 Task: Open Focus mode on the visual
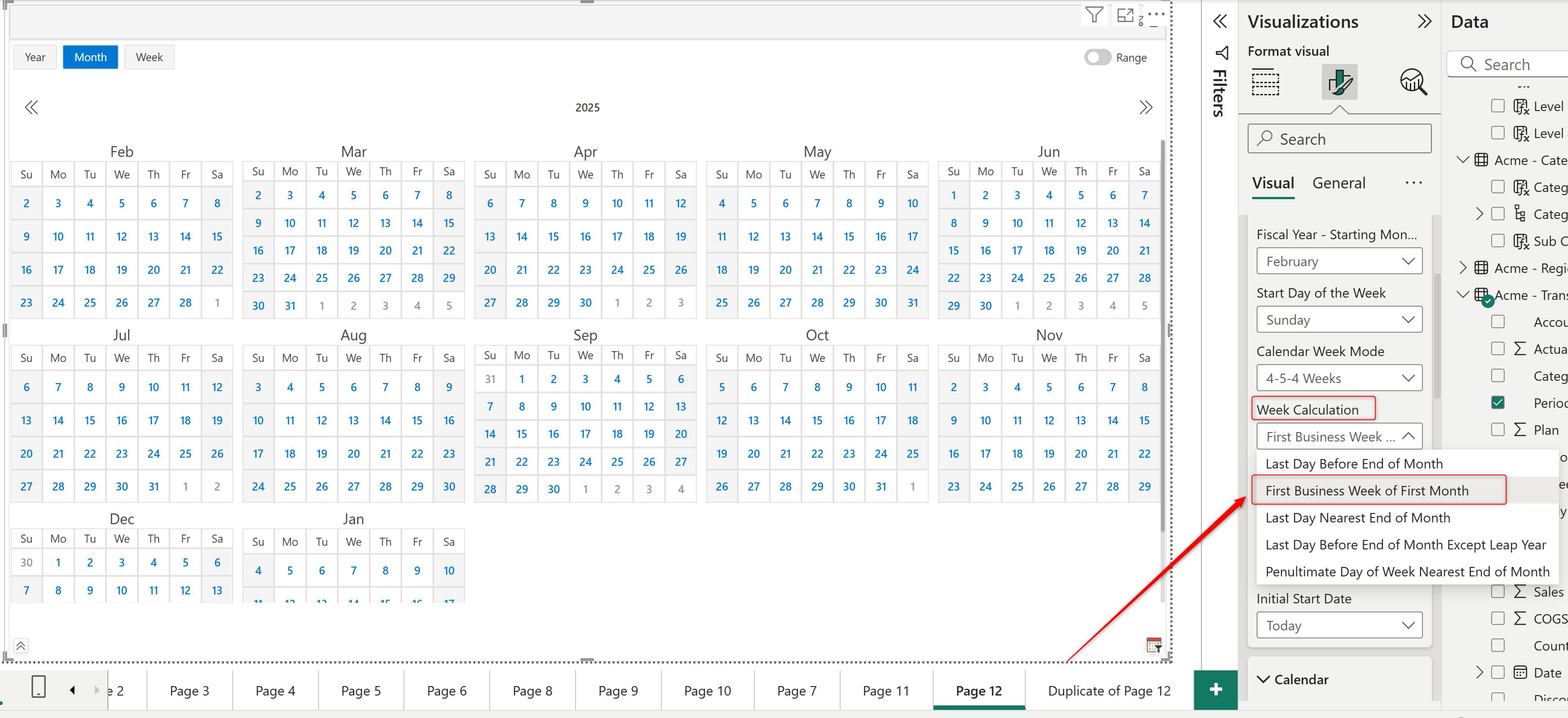tap(1125, 15)
